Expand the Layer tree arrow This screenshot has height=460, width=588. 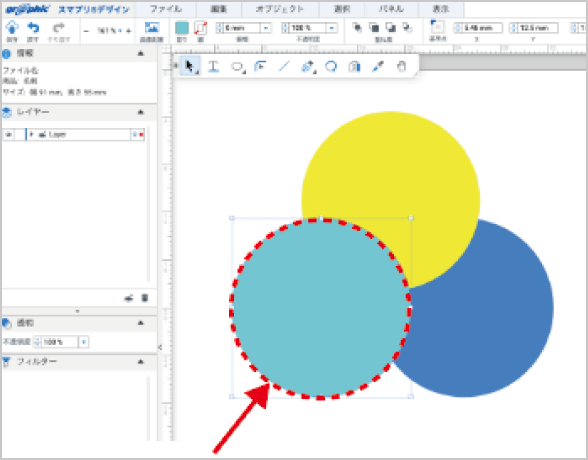pos(32,135)
